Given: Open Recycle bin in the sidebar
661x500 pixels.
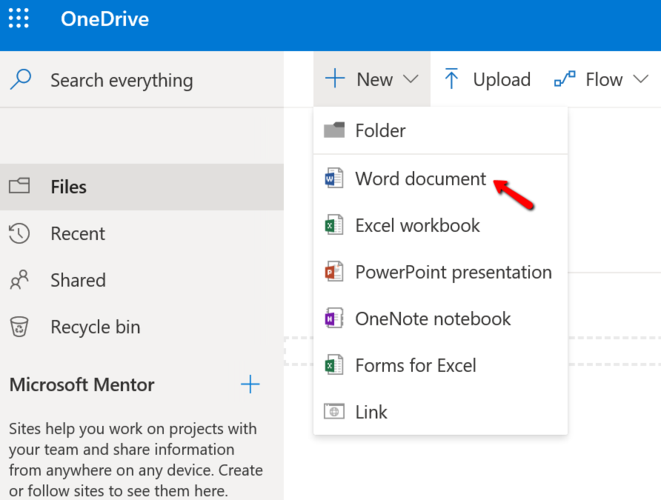Looking at the screenshot, I should coord(142,327).
